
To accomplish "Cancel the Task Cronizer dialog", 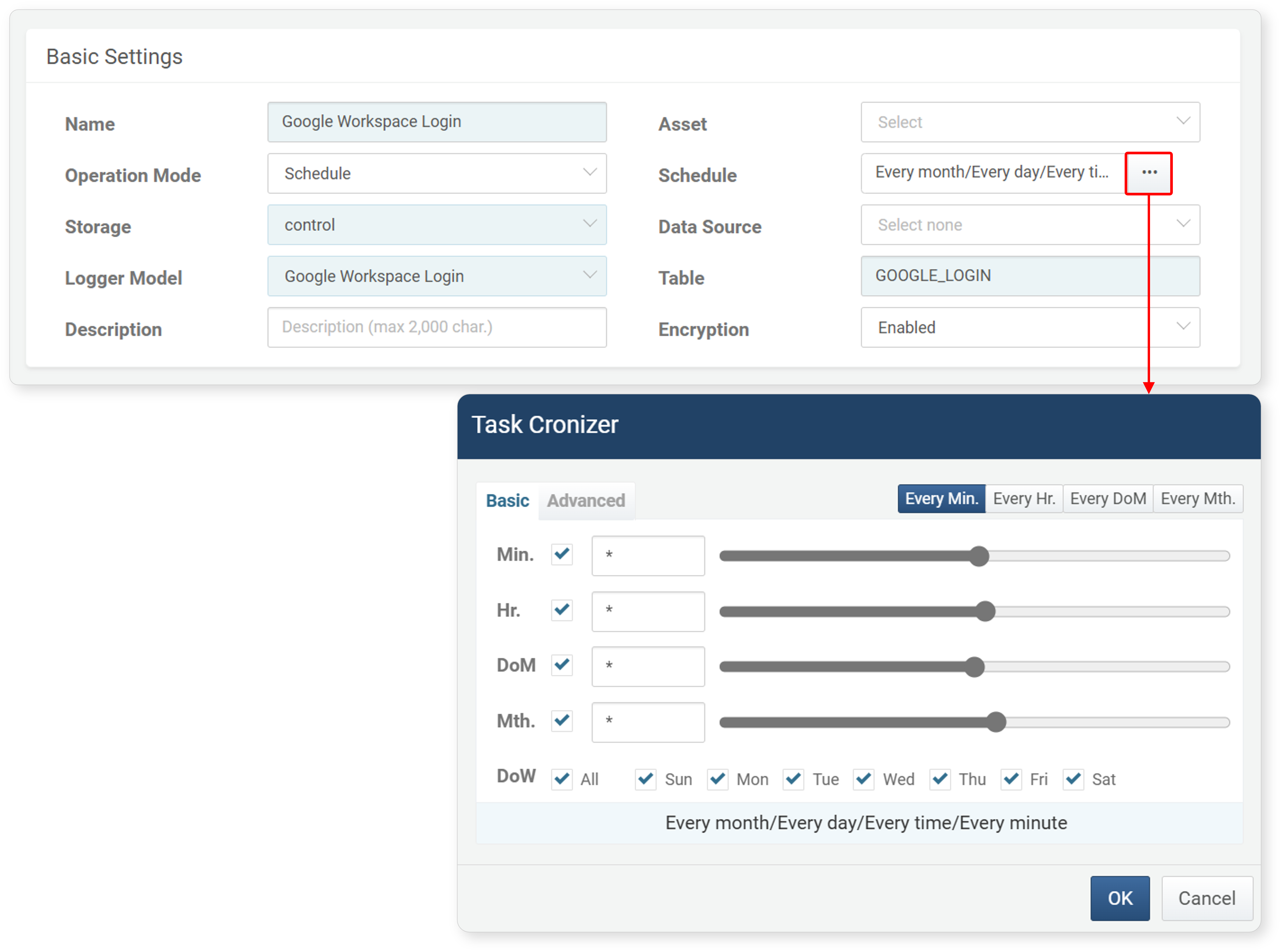I will click(x=1206, y=898).
